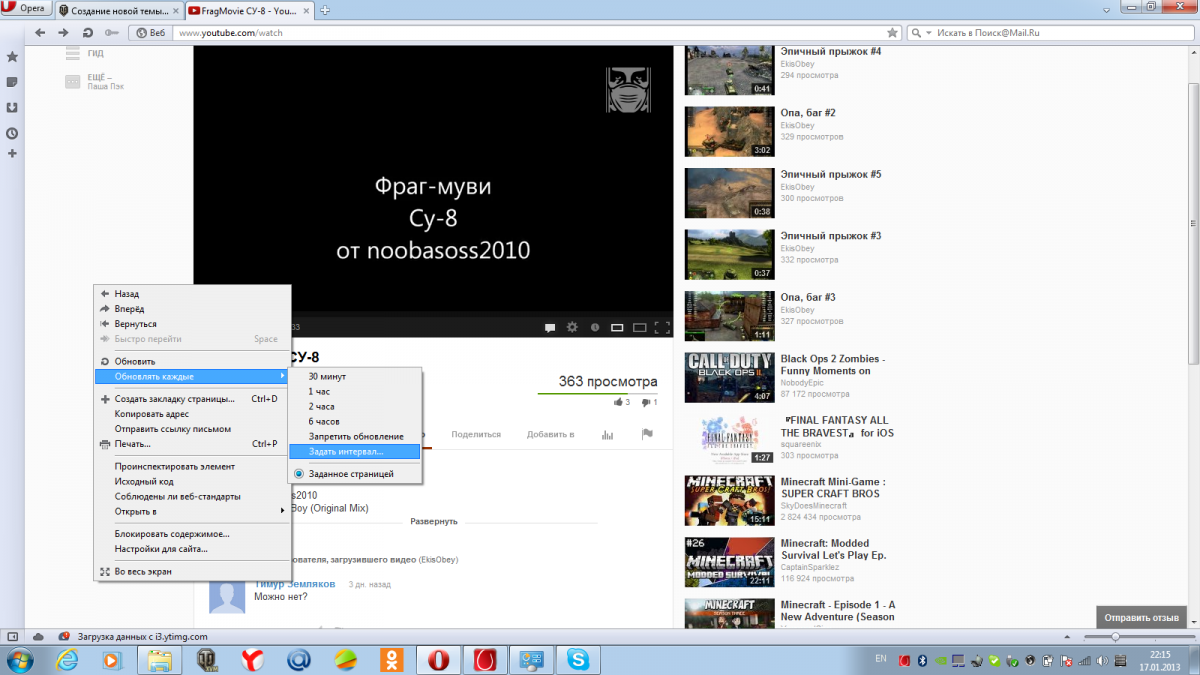
Task: Open the "Опа, баг #2" video link
Action: click(x=808, y=113)
